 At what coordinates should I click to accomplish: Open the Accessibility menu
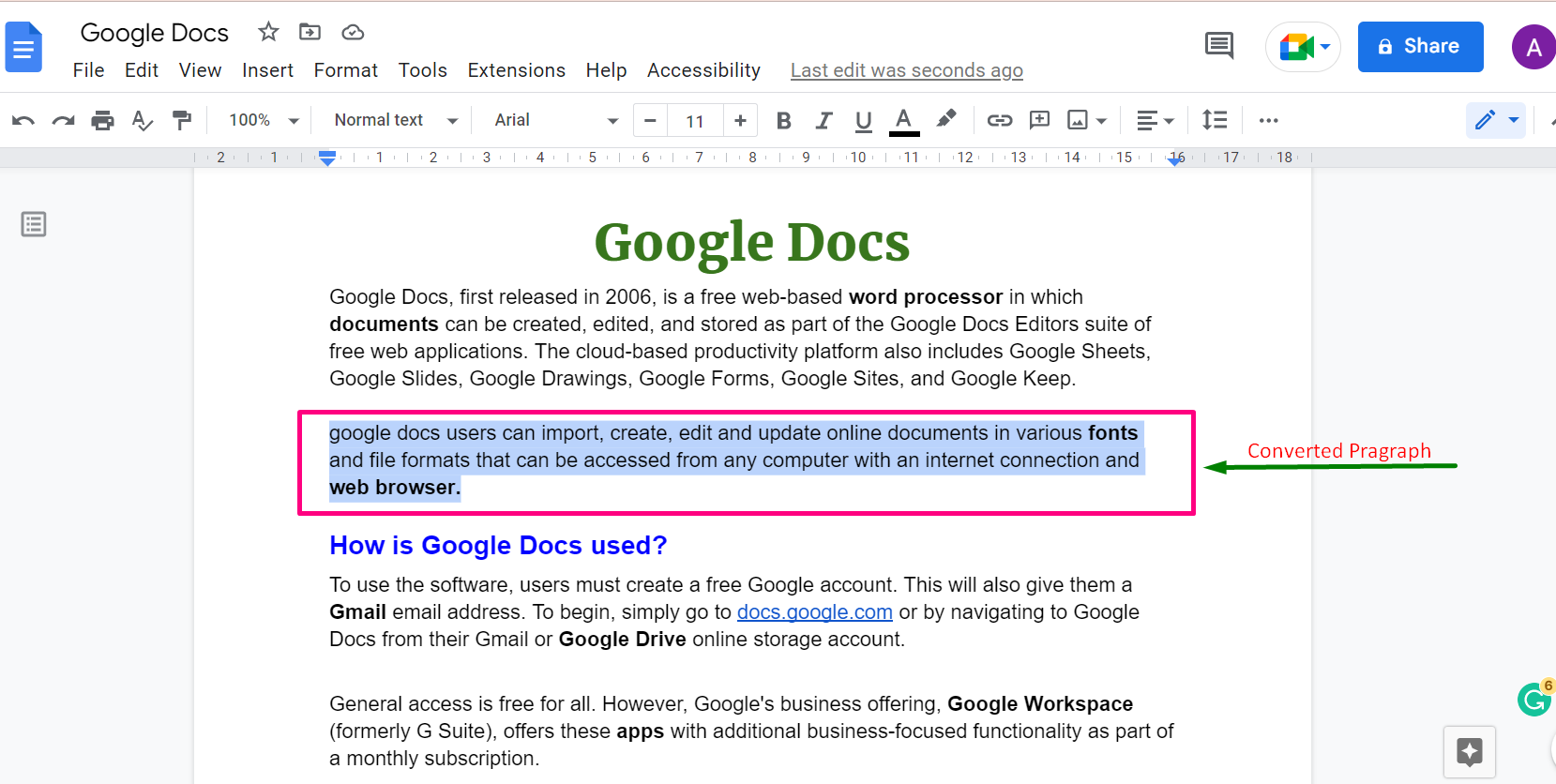point(703,70)
